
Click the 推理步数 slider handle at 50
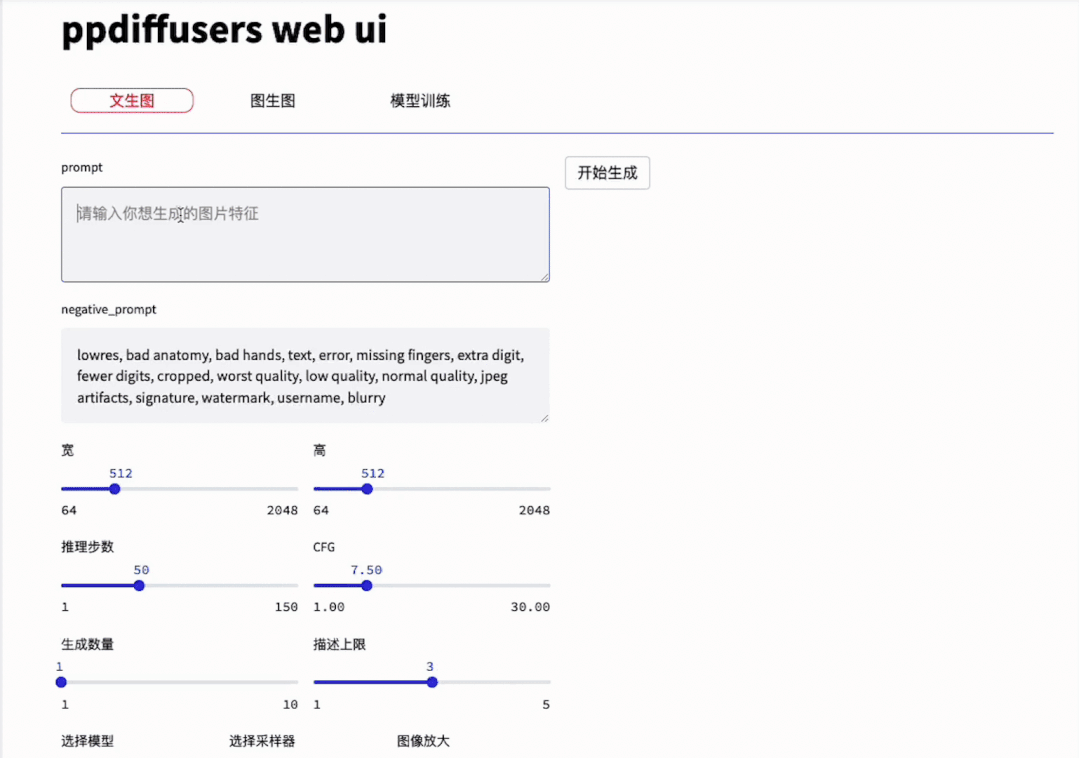point(141,585)
